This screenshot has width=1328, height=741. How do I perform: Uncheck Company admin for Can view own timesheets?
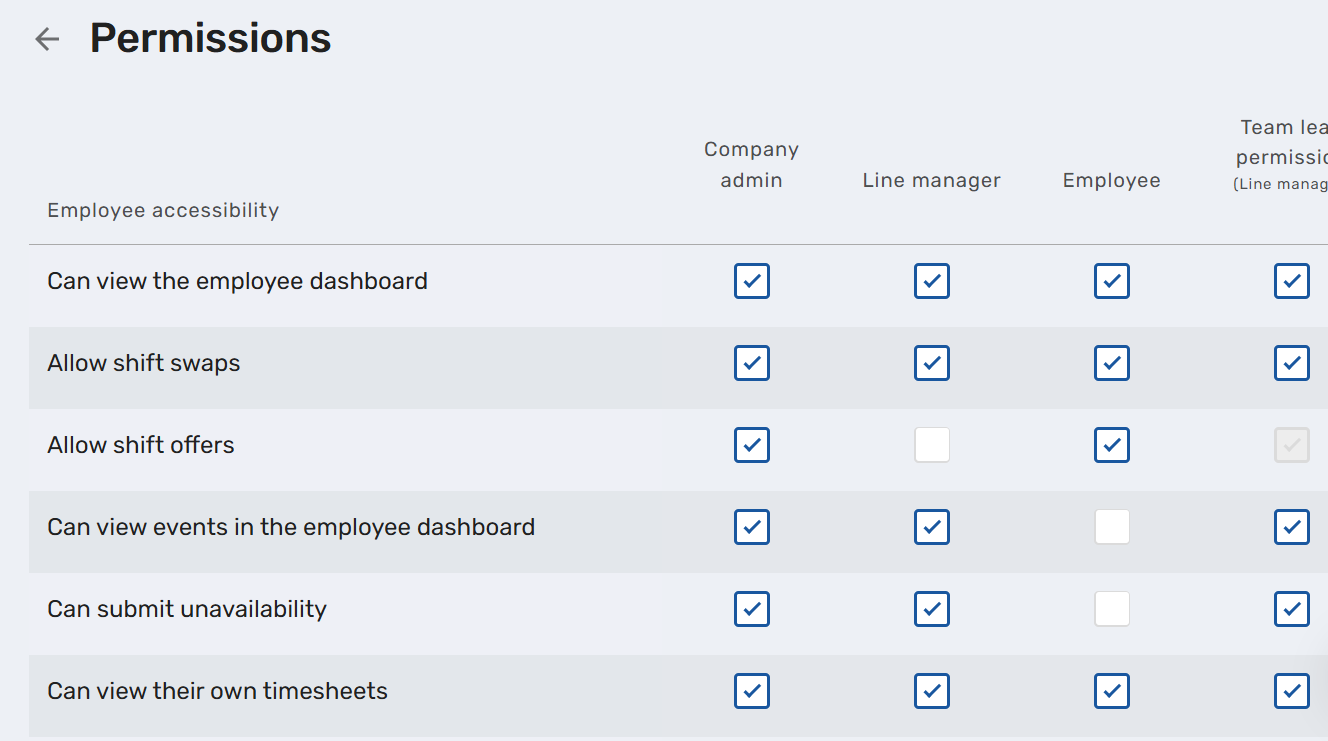coord(751,691)
